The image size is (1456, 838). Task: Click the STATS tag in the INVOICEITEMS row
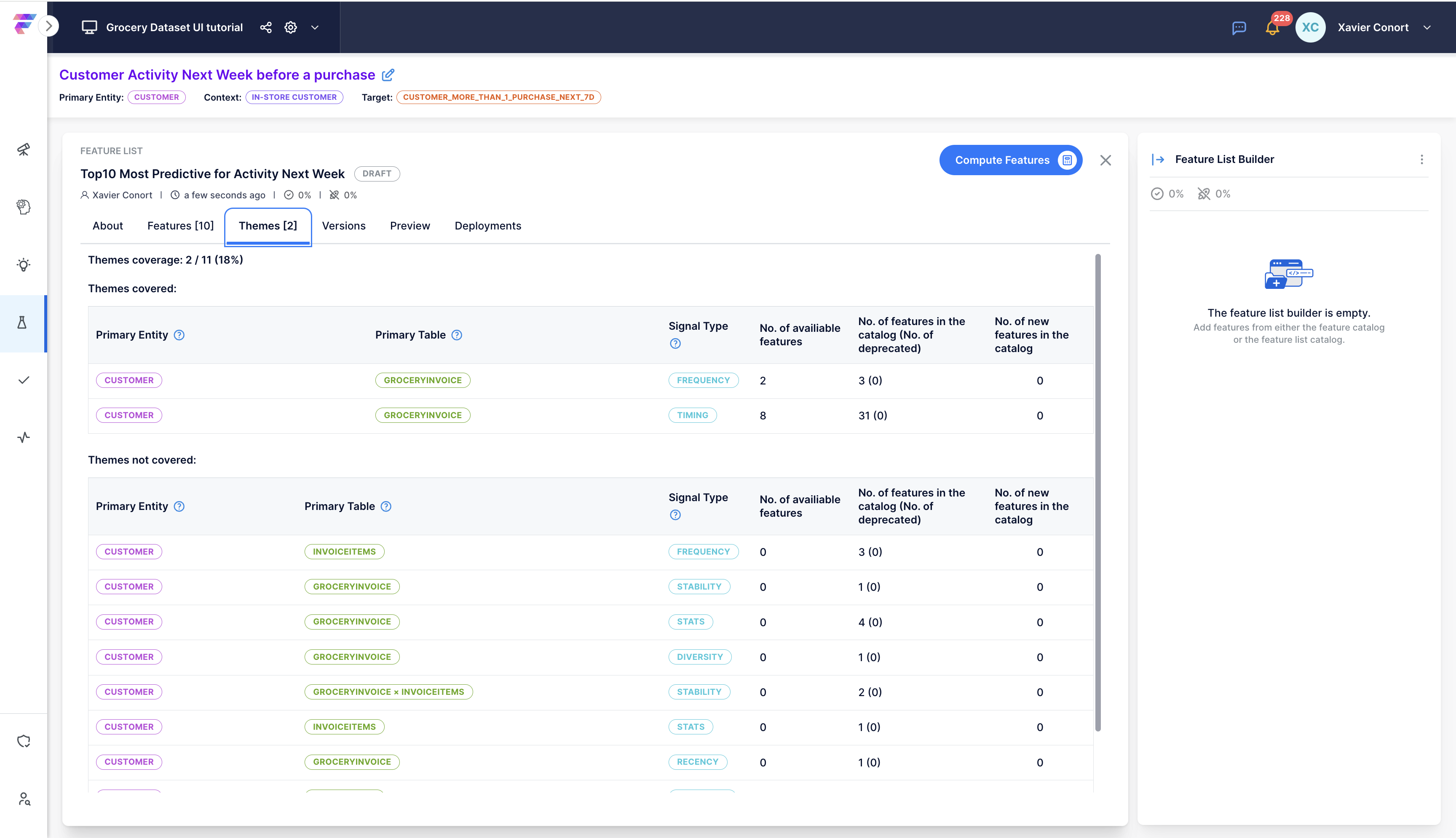pos(690,727)
